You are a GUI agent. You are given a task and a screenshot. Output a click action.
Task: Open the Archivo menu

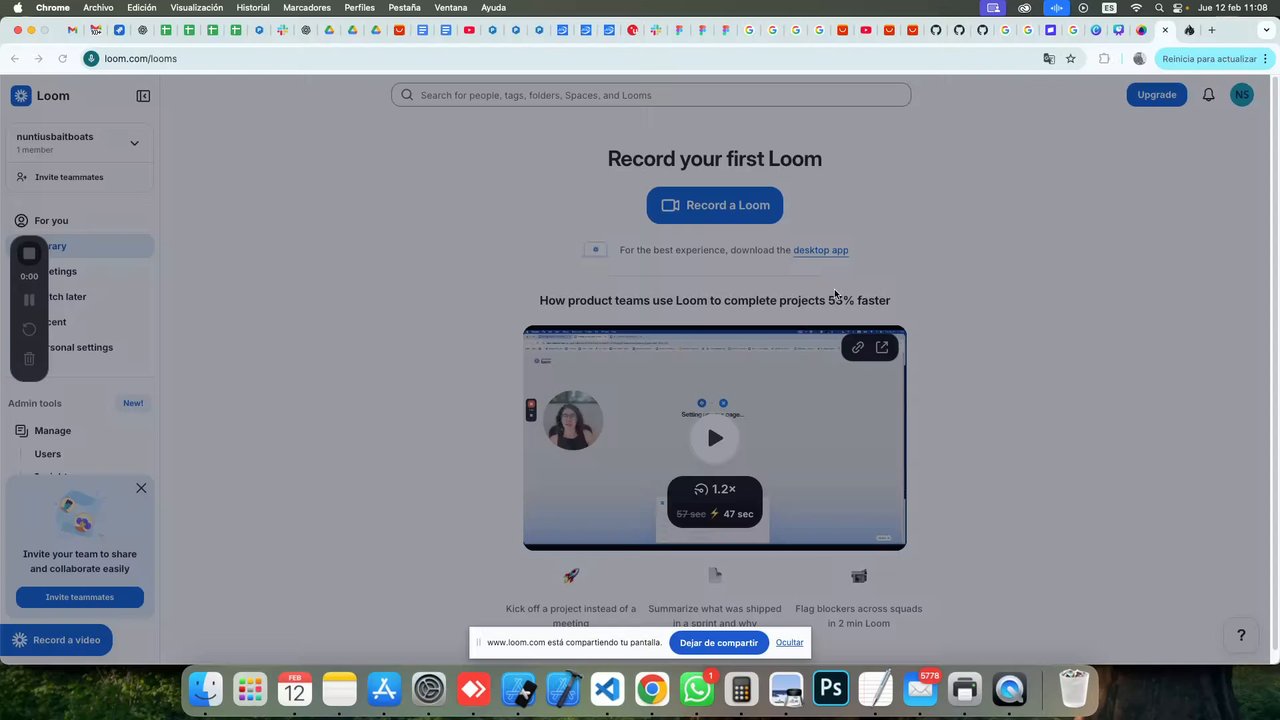[98, 7]
